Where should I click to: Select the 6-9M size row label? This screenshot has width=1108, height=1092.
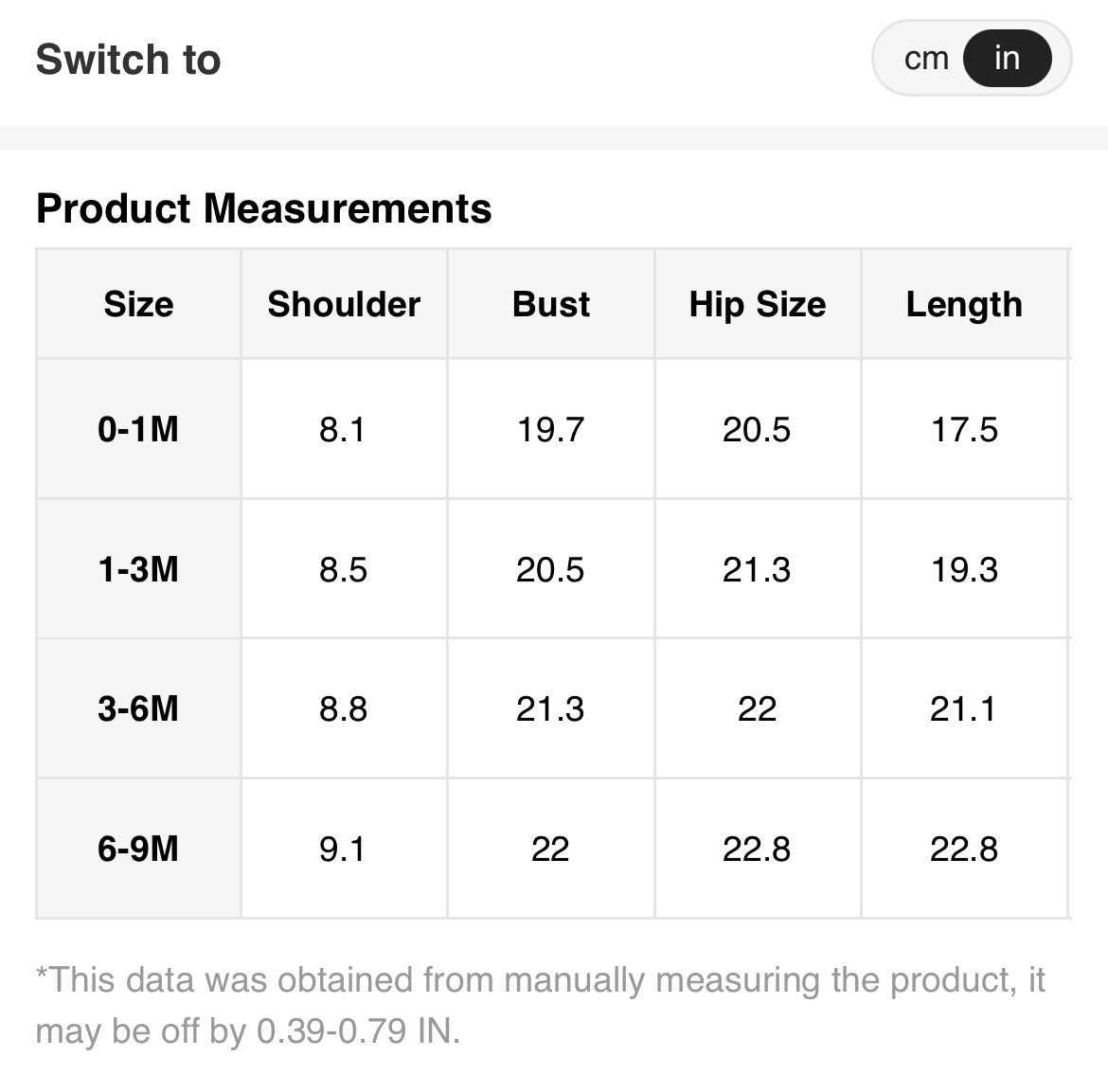click(138, 849)
